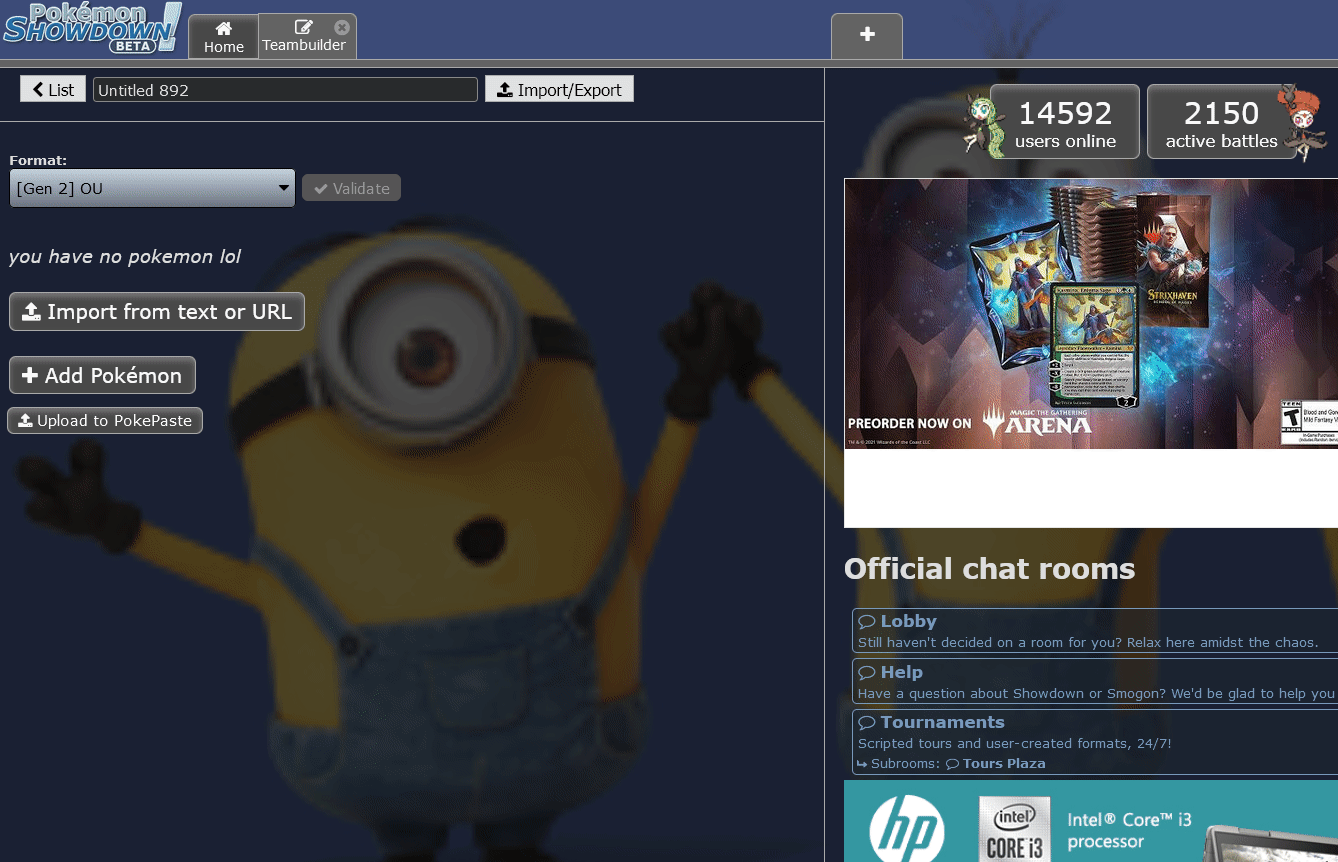Click Import from text or URL
This screenshot has height=862, width=1338.
(x=157, y=312)
